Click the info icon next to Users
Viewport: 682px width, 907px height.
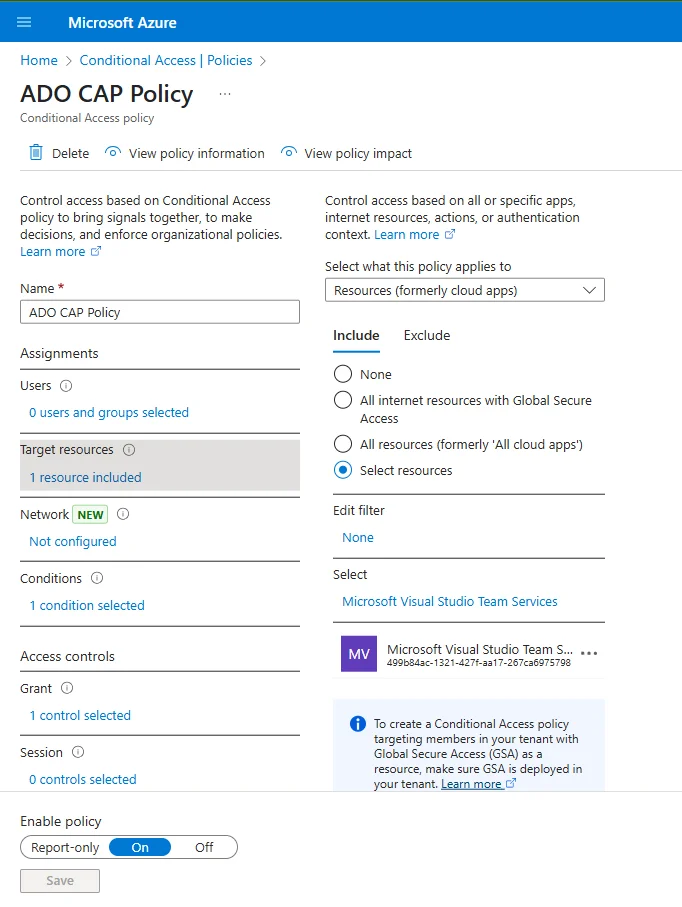66,386
